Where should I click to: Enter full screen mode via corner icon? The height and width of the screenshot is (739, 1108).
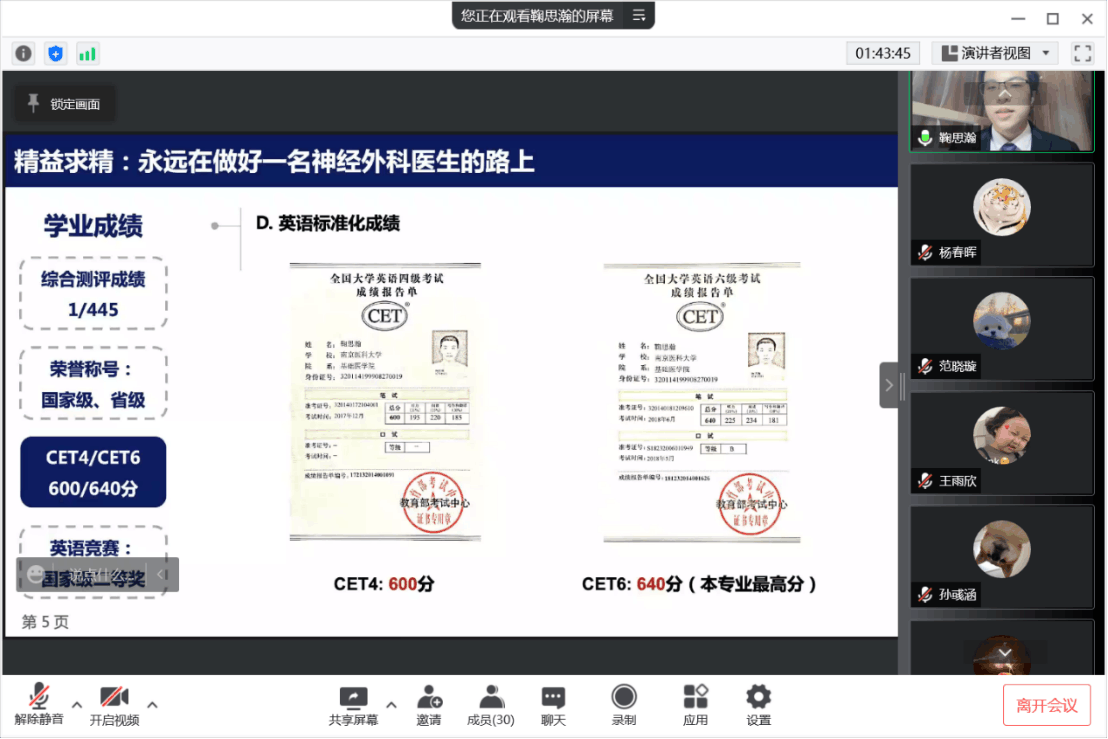pyautogui.click(x=1082, y=53)
